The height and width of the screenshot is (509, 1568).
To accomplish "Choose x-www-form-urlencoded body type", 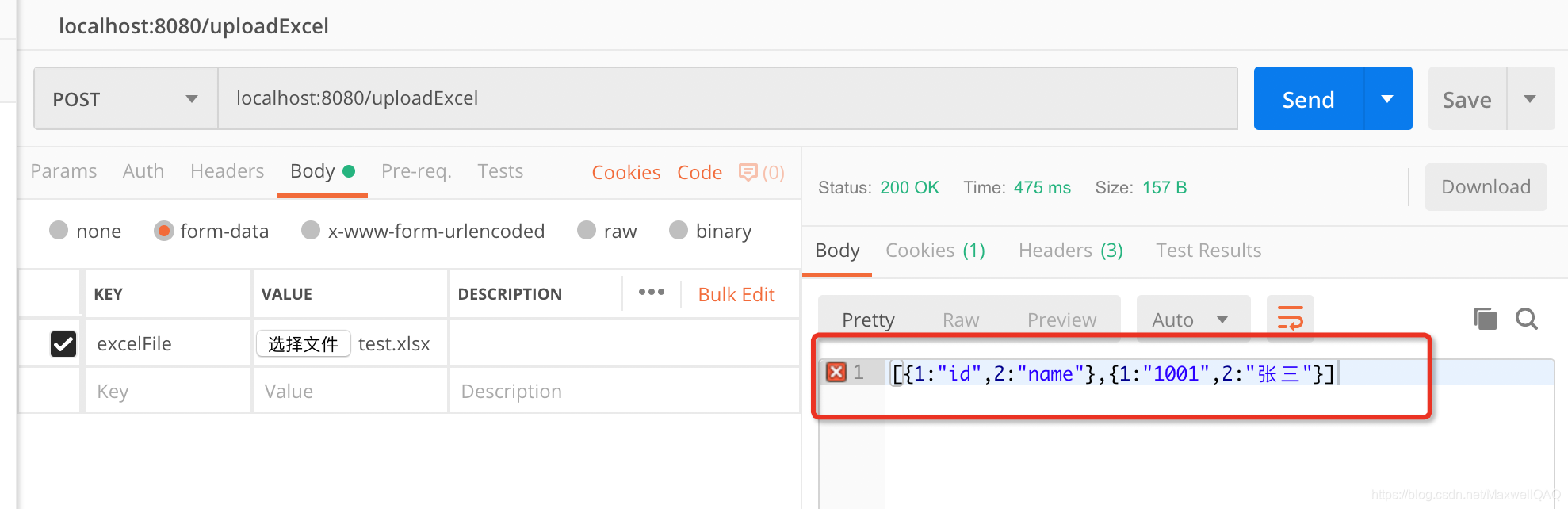I will 311,230.
